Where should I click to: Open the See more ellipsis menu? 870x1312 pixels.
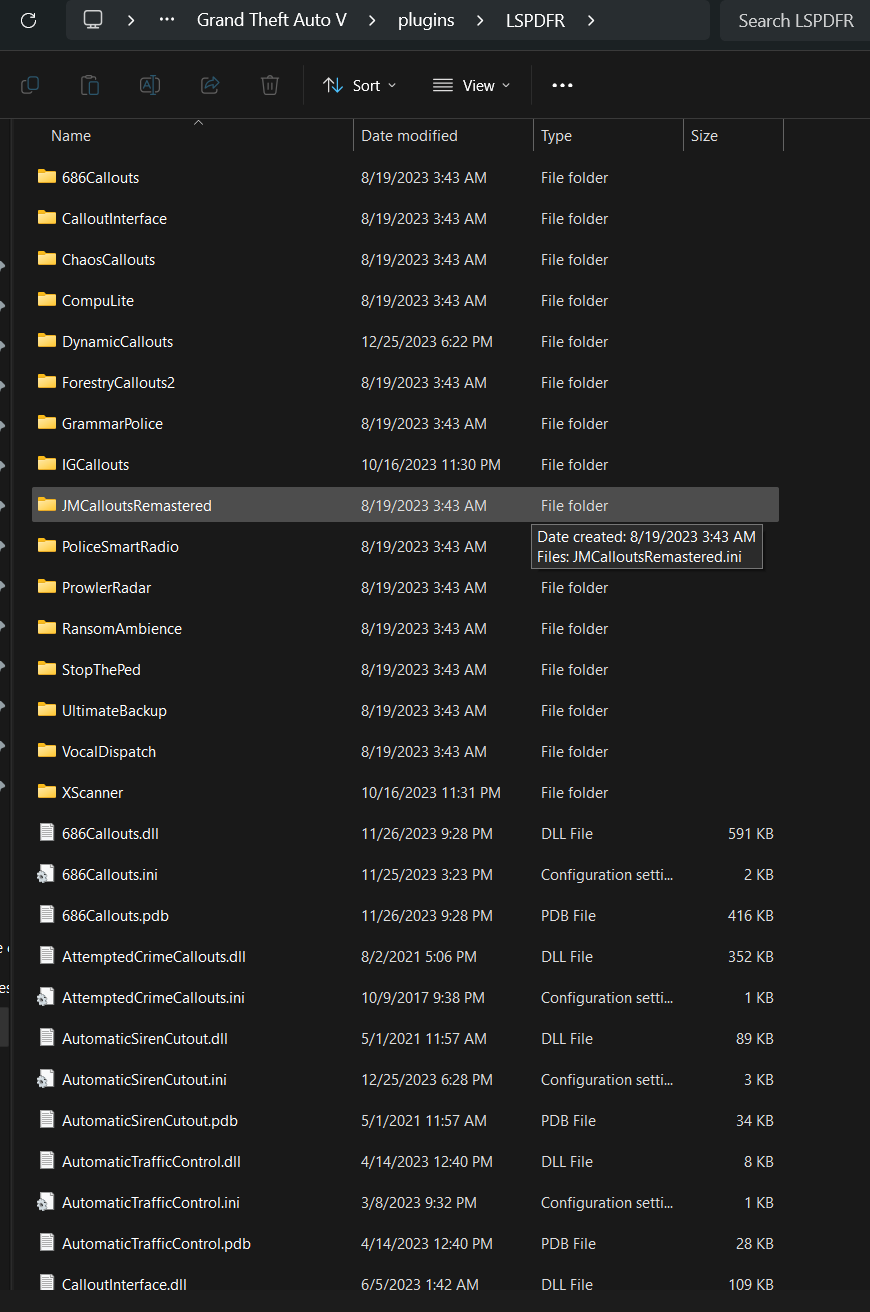pos(562,85)
